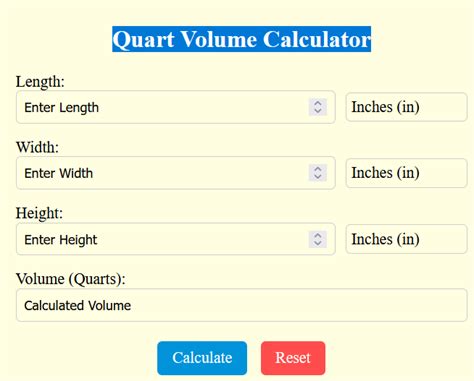Expand the Height unit Inches selector
Image resolution: width=474 pixels, height=381 pixels.
[406, 239]
